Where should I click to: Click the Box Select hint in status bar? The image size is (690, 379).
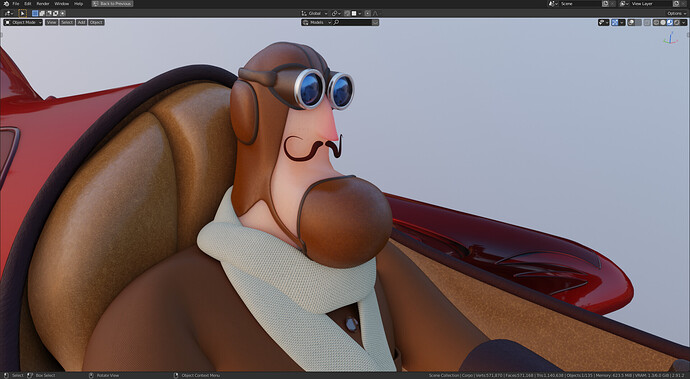pos(41,375)
